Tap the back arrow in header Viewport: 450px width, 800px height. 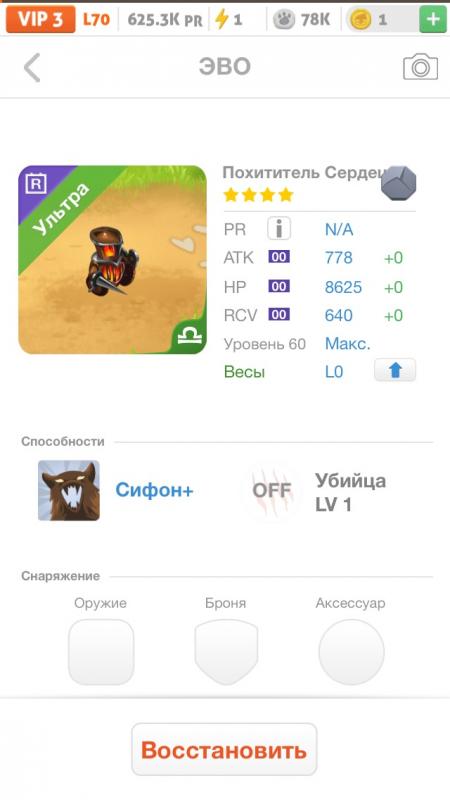click(32, 67)
